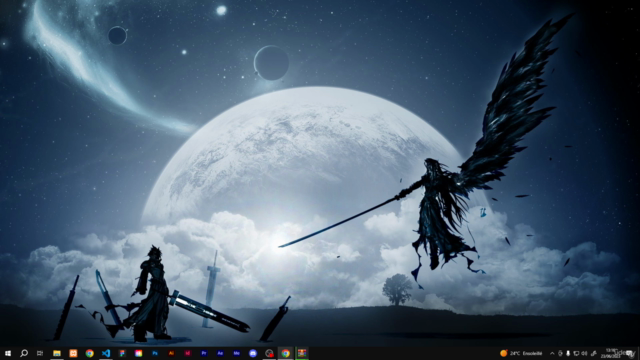
Task: Open the taskbar clock and date
Action: click(x=611, y=353)
